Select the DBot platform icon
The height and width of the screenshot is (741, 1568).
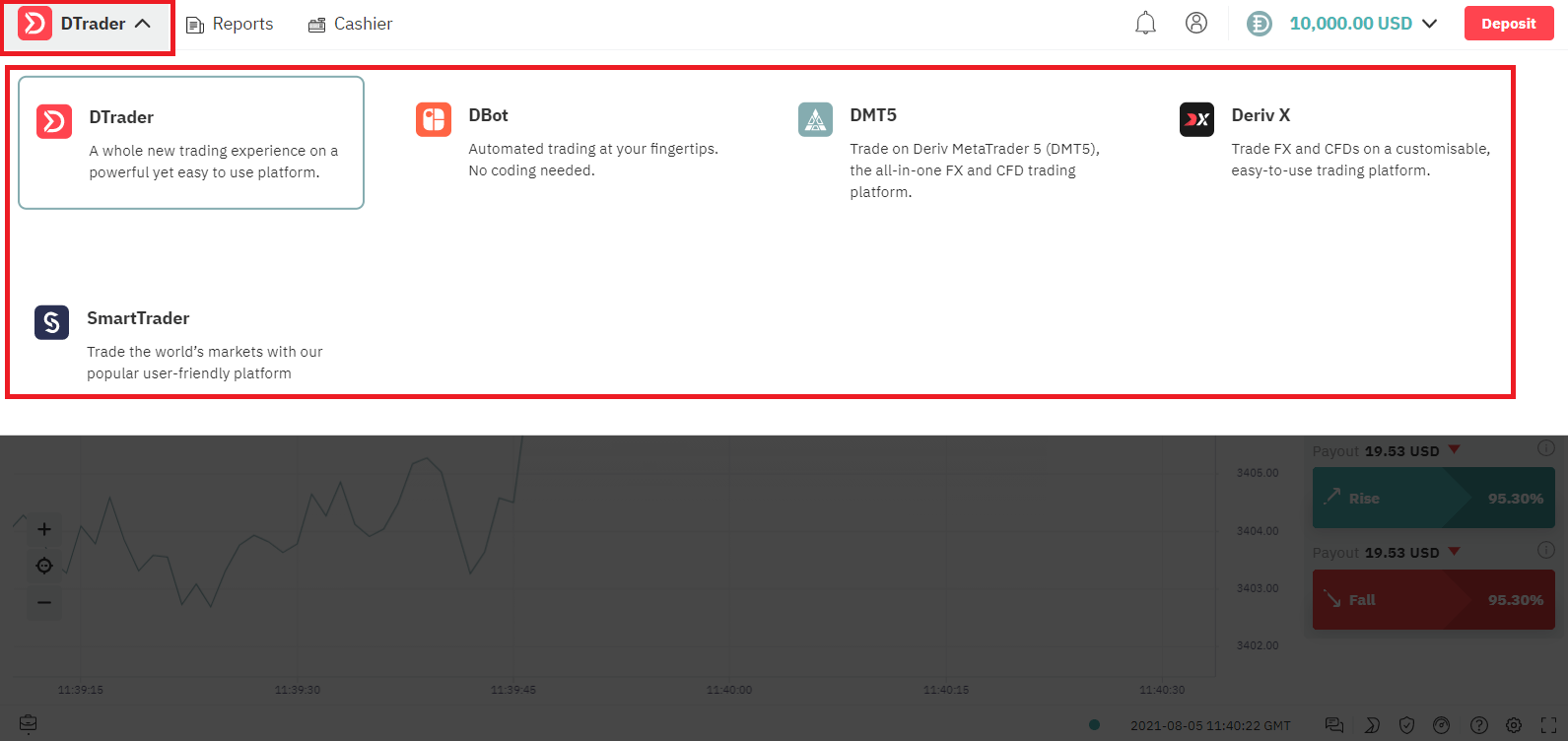pyautogui.click(x=434, y=119)
